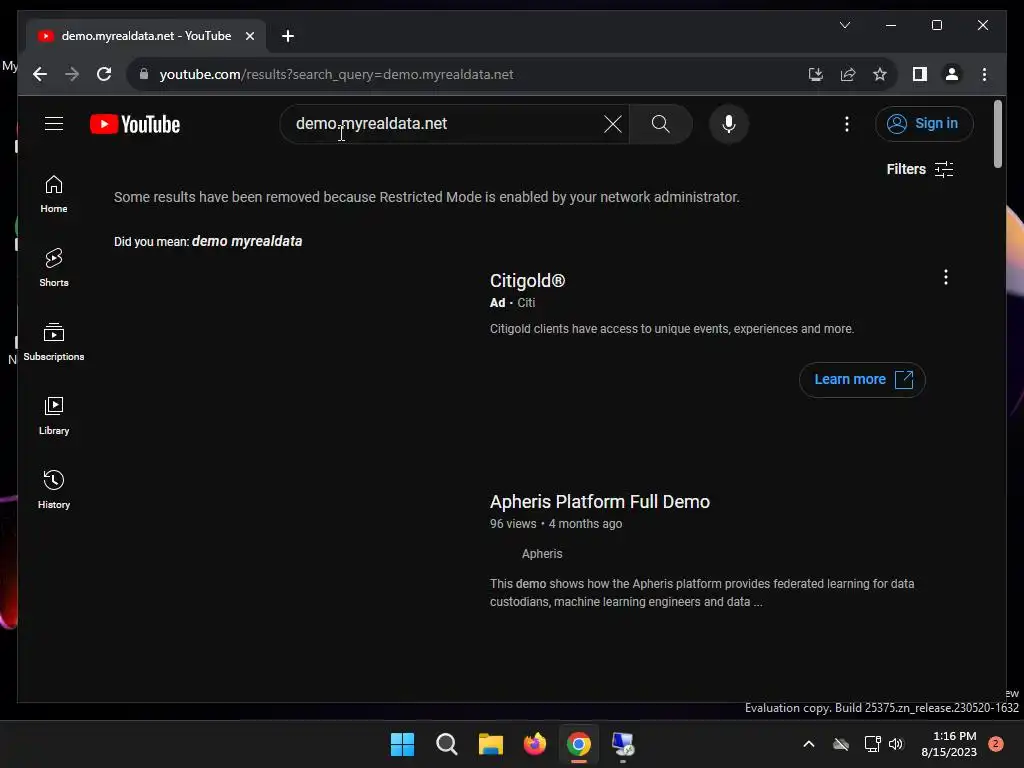The height and width of the screenshot is (768, 1024).
Task: Open the Chrome profile button
Action: [x=952, y=74]
